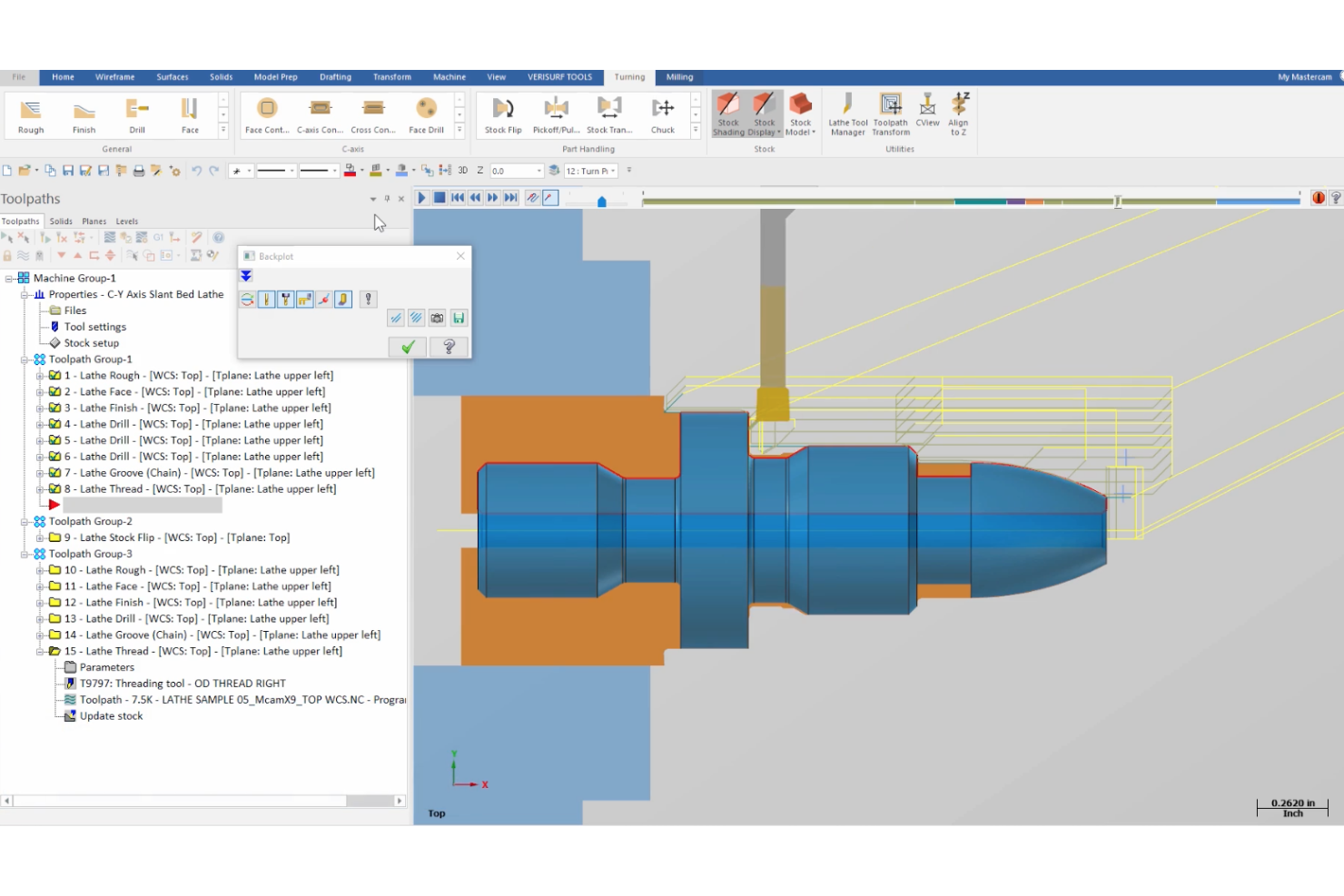This screenshot has height=896, width=1344.
Task: Expand Backplot dialog with blue double chevron
Action: tap(246, 276)
